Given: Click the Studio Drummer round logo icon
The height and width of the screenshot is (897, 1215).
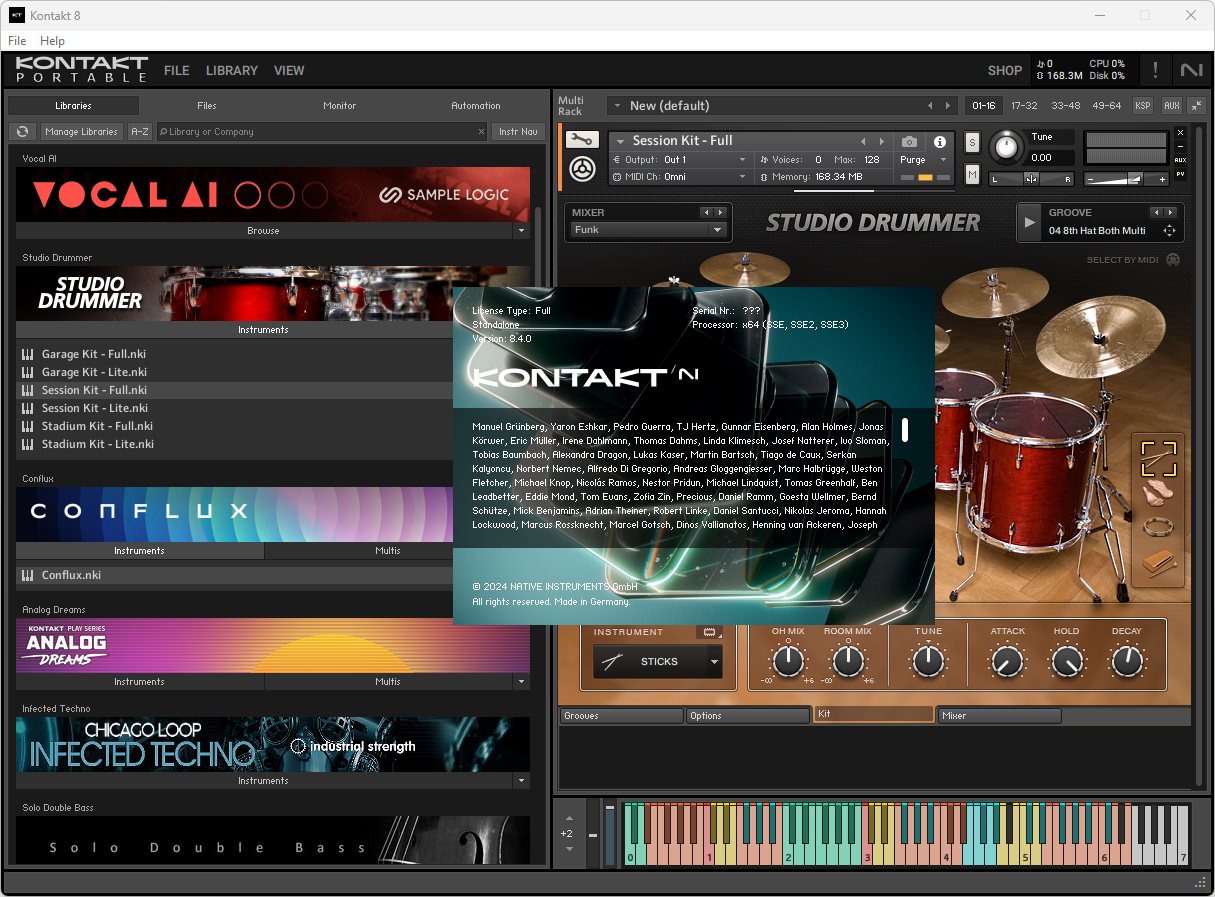Looking at the screenshot, I should 582,169.
